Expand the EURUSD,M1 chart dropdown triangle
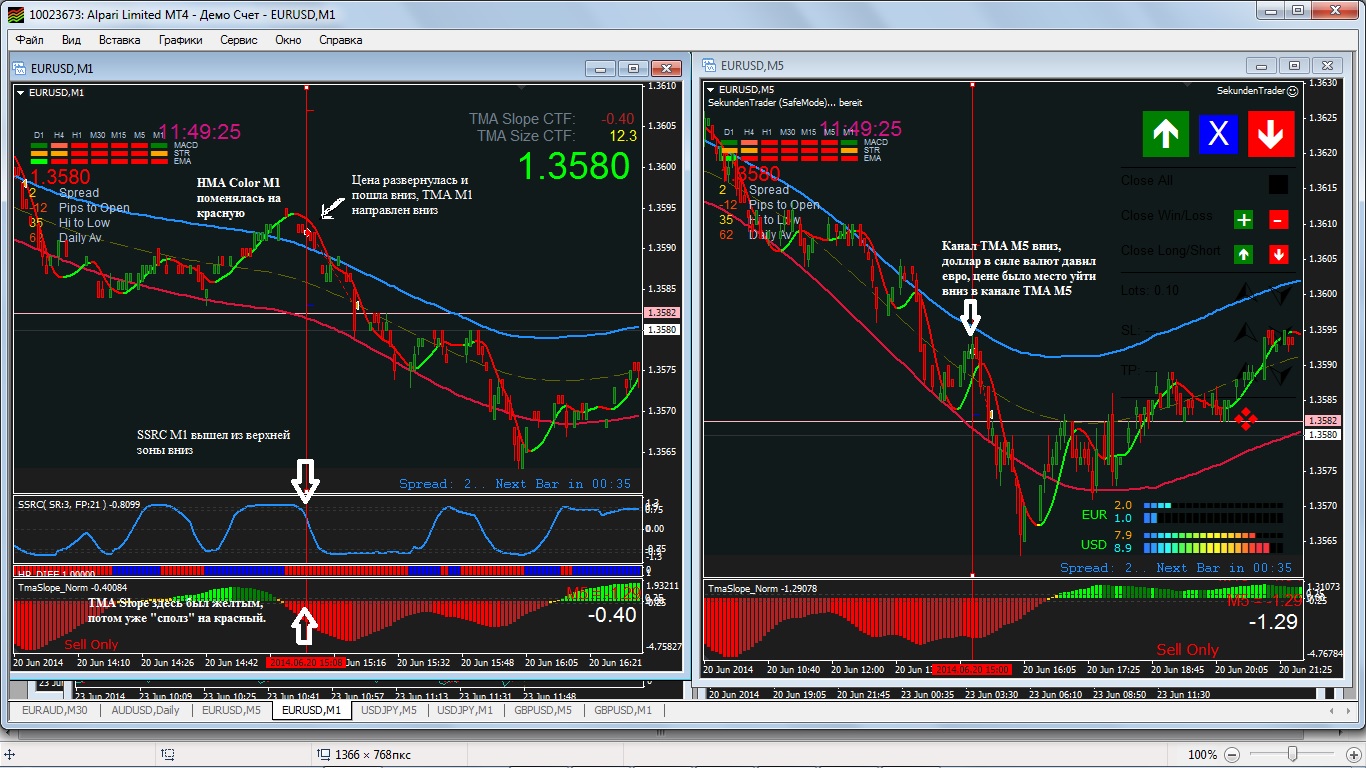This screenshot has height=768, width=1366. coord(21,92)
